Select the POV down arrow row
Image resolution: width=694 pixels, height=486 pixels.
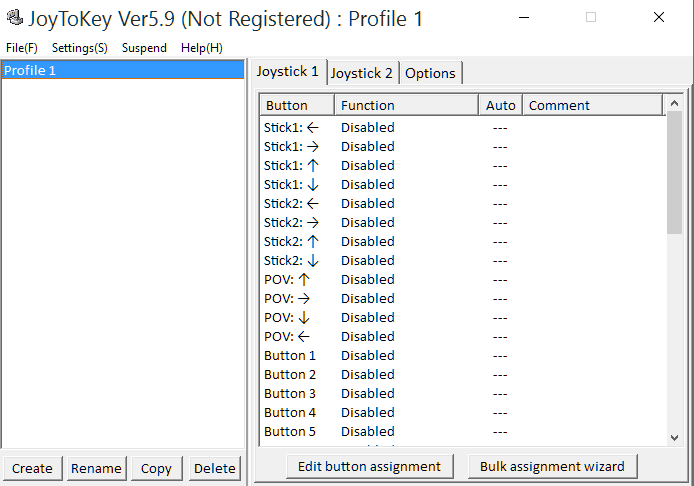463,318
